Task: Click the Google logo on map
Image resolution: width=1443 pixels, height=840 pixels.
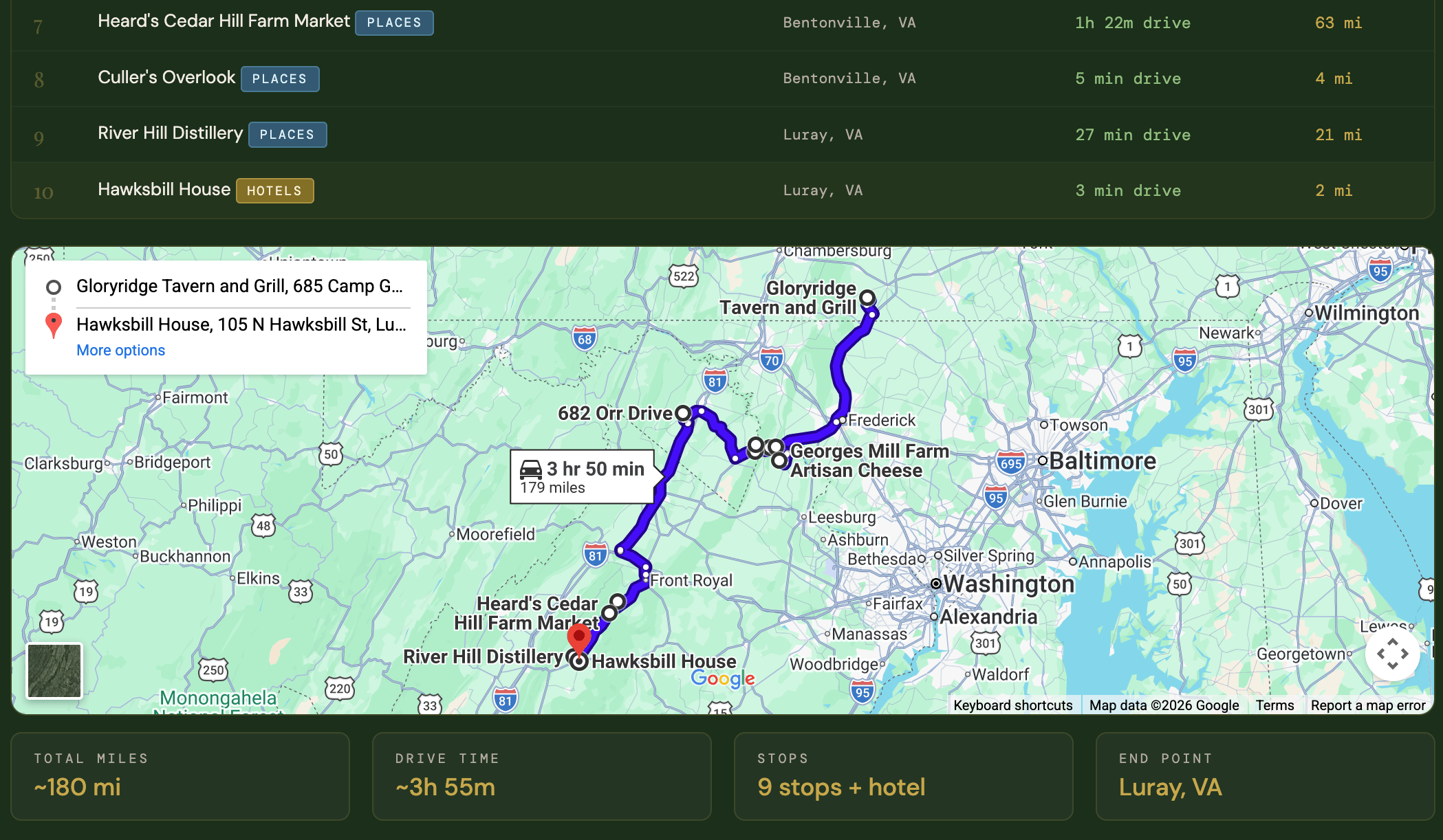Action: [722, 678]
